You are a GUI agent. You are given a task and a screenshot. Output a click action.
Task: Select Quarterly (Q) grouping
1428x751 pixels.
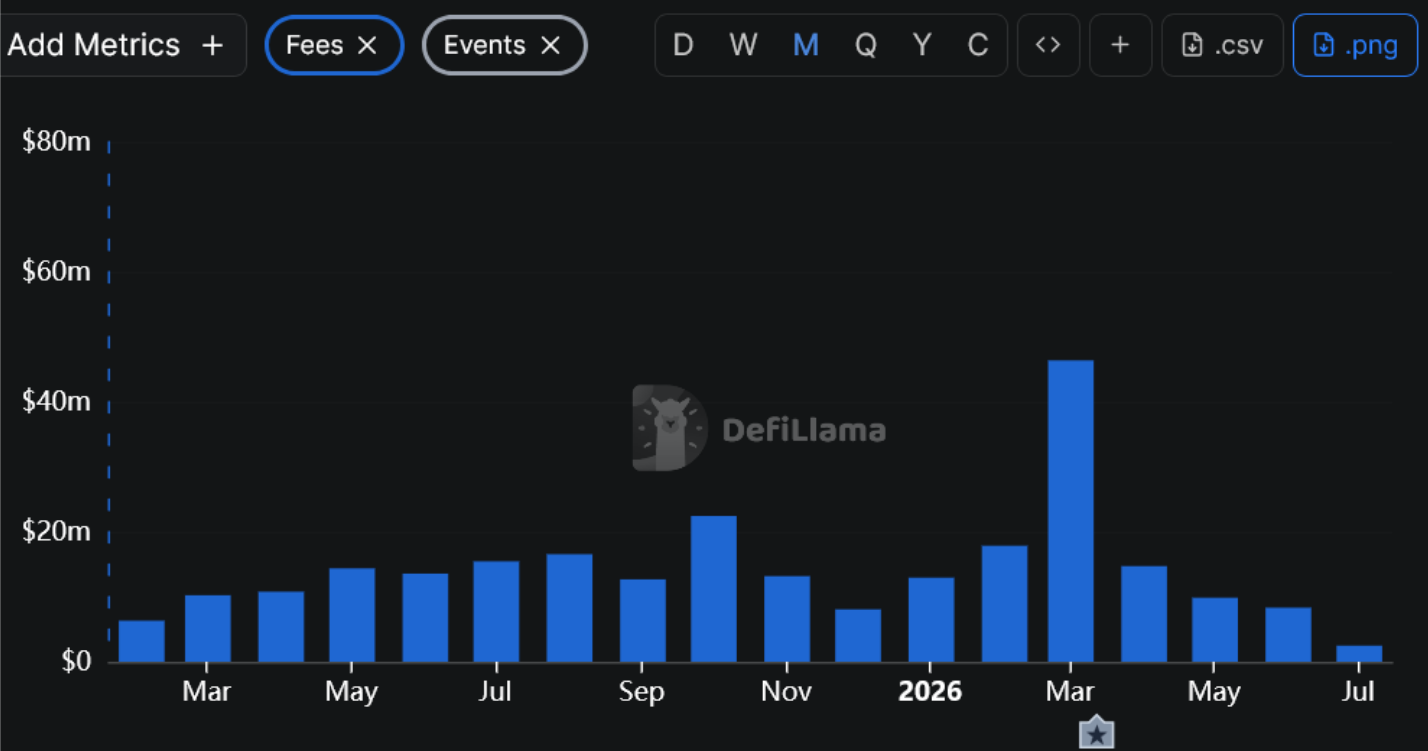pos(865,45)
